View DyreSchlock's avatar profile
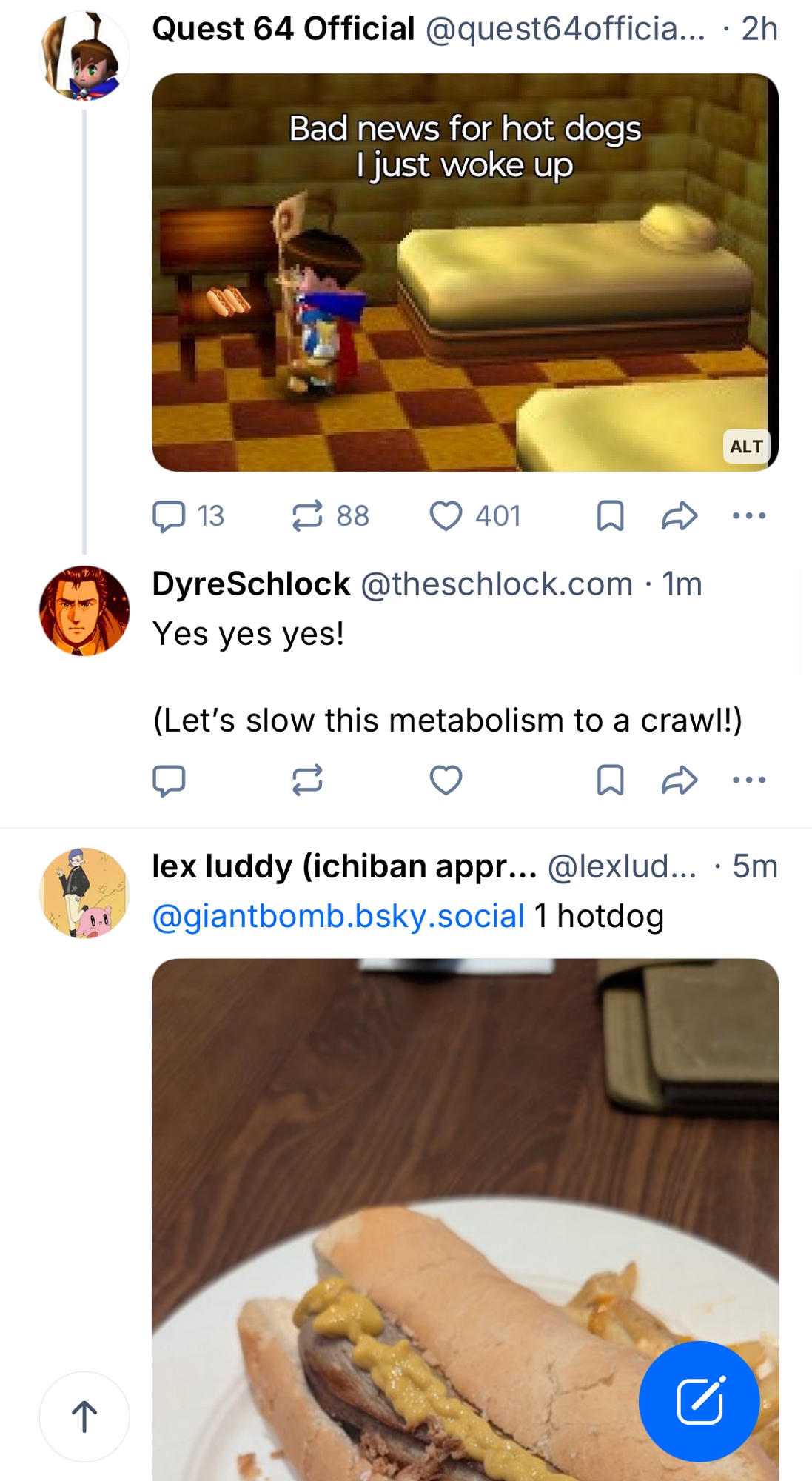The height and width of the screenshot is (1481, 812). [84, 611]
